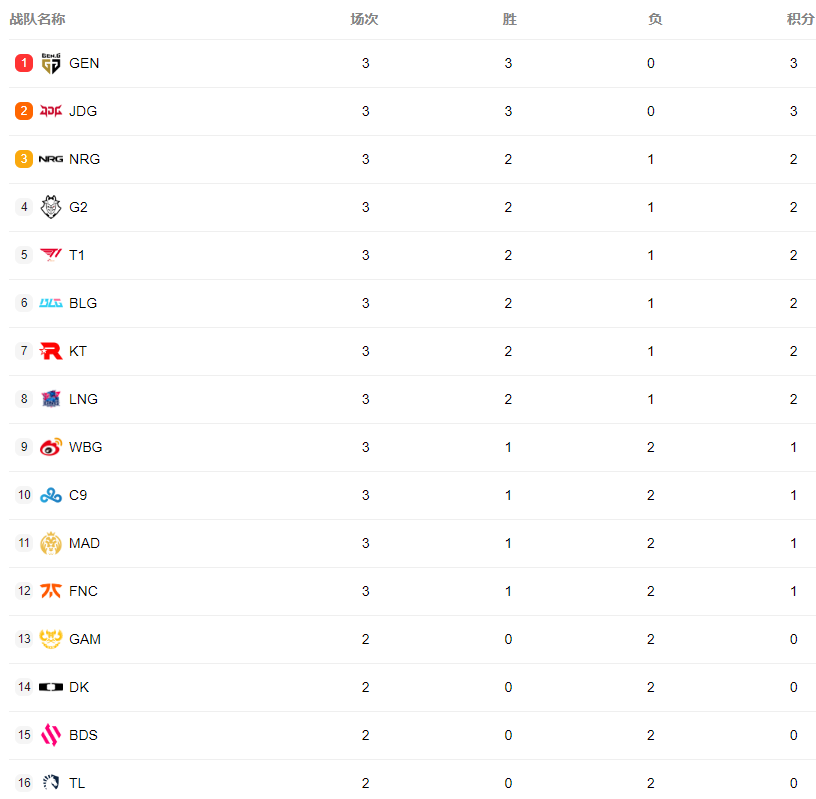Click the GEN team logo
The width and height of the screenshot is (816, 799).
[x=51, y=64]
